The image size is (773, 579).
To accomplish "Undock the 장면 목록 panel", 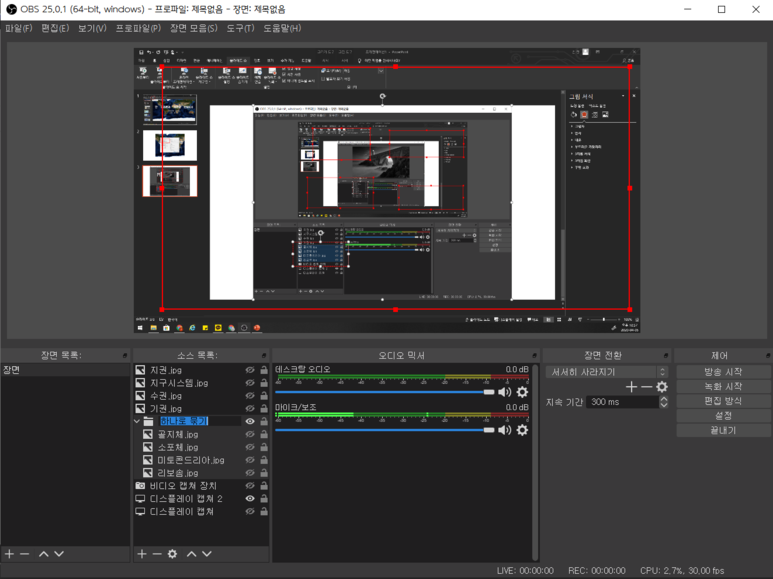I will [x=125, y=356].
